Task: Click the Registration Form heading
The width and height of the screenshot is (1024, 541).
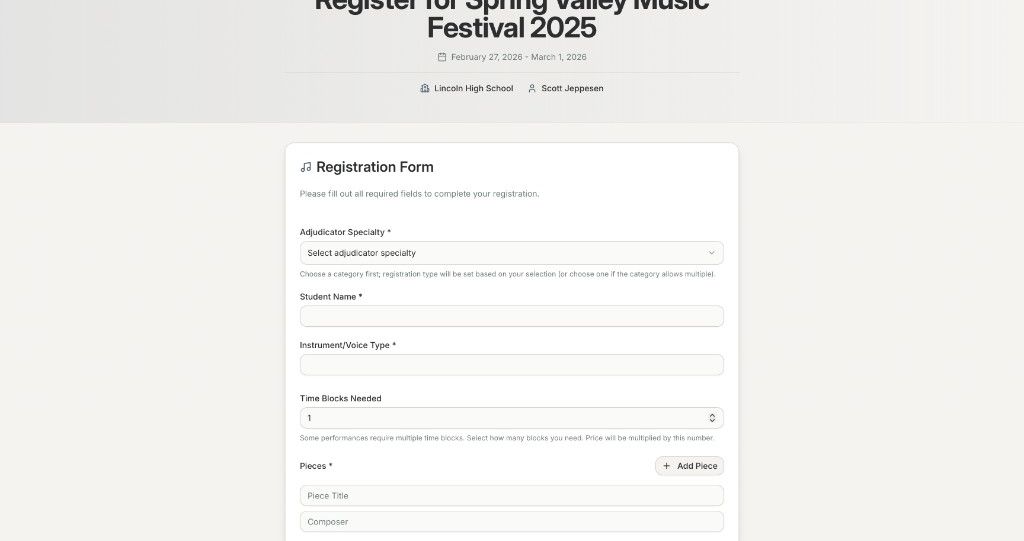Action: click(374, 167)
